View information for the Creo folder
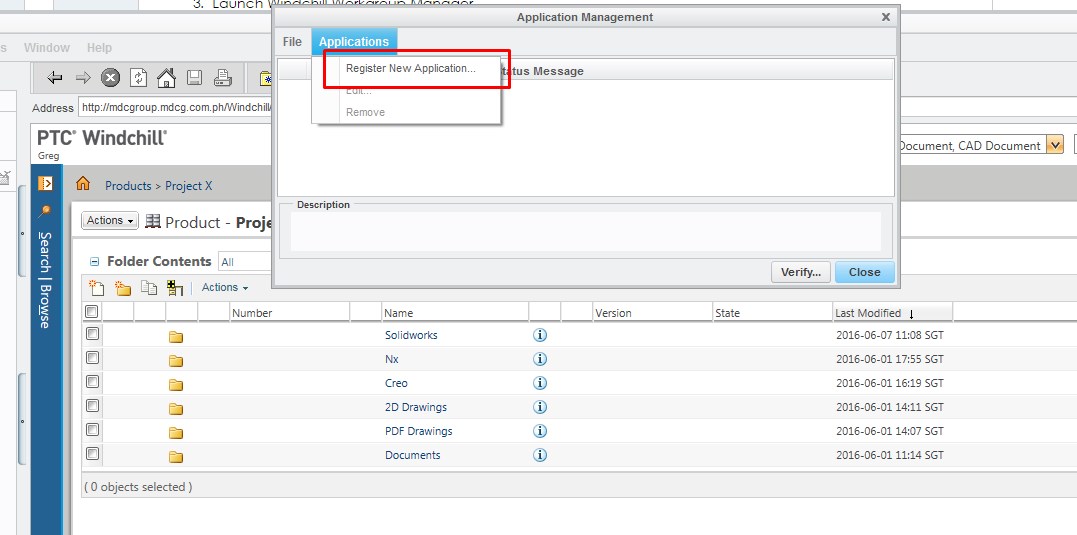The image size is (1077, 535). click(x=540, y=383)
